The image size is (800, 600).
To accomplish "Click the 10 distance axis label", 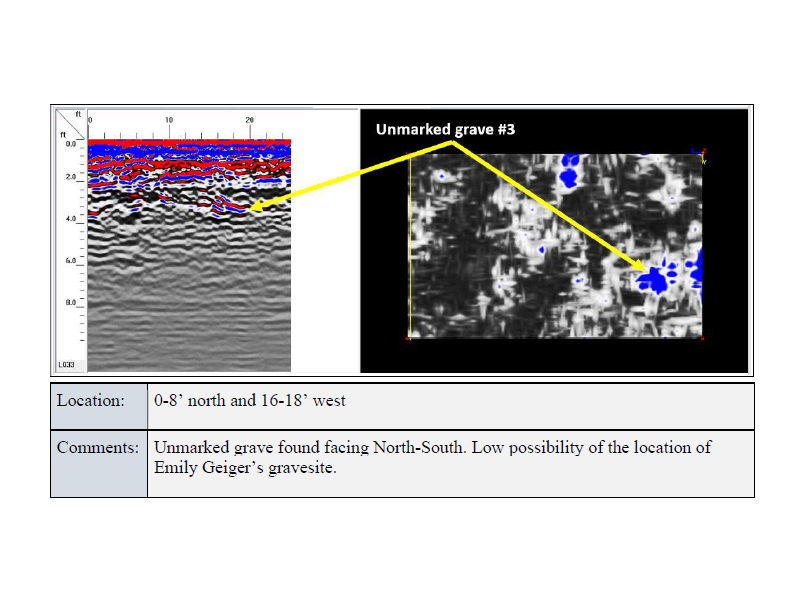I will click(x=169, y=120).
